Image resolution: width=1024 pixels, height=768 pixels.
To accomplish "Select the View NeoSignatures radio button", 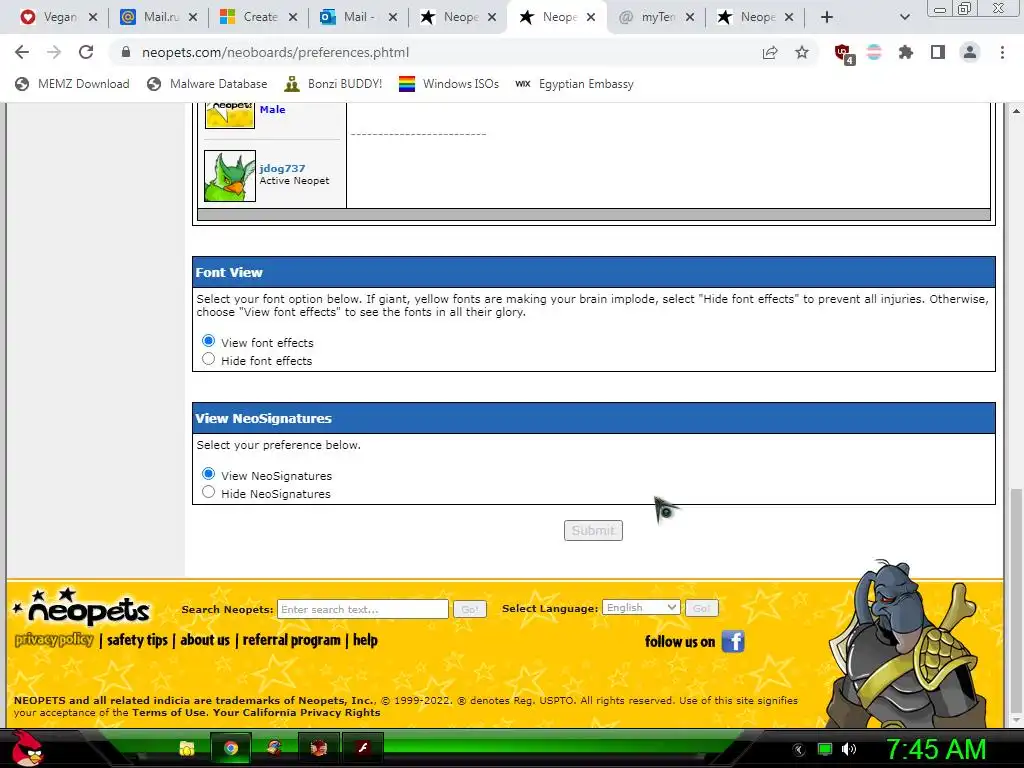I will pyautogui.click(x=208, y=474).
